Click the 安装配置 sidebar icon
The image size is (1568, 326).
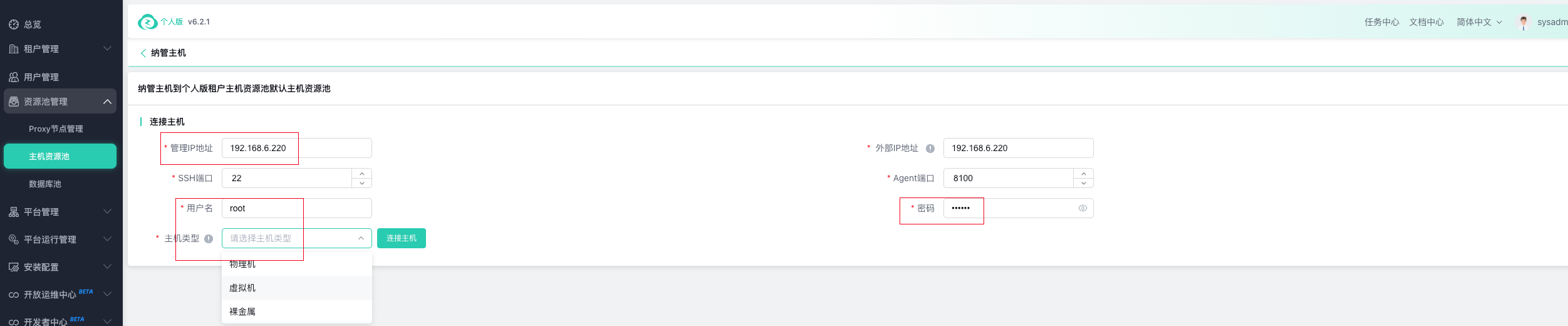click(14, 267)
